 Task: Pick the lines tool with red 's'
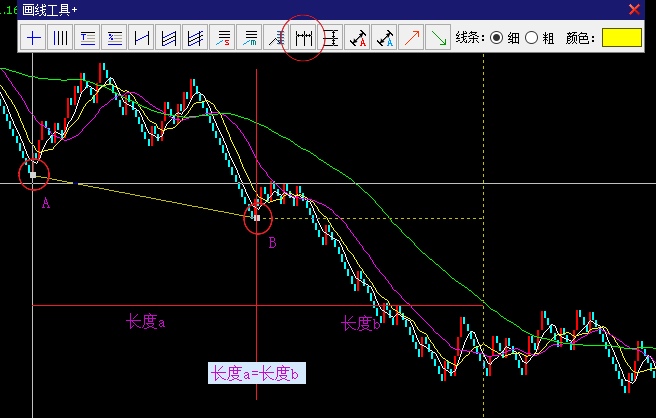click(x=223, y=39)
